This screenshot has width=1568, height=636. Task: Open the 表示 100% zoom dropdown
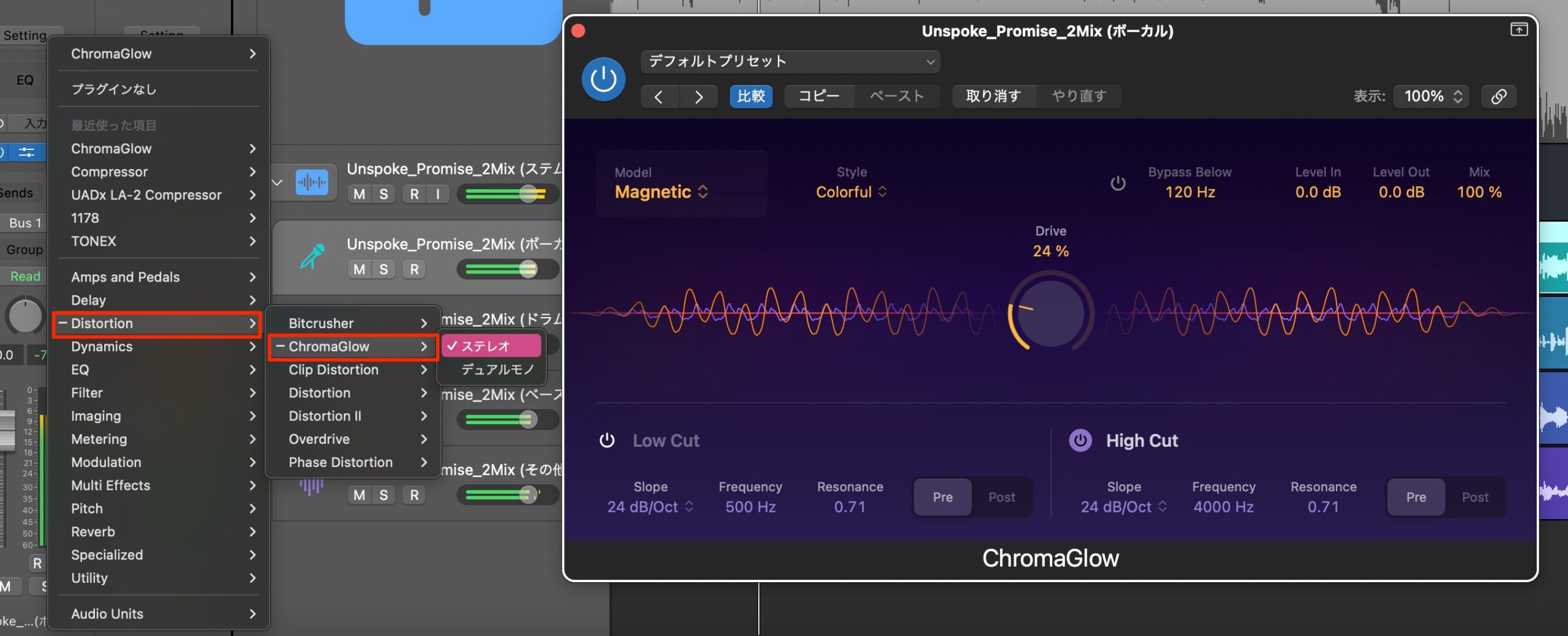(x=1432, y=96)
